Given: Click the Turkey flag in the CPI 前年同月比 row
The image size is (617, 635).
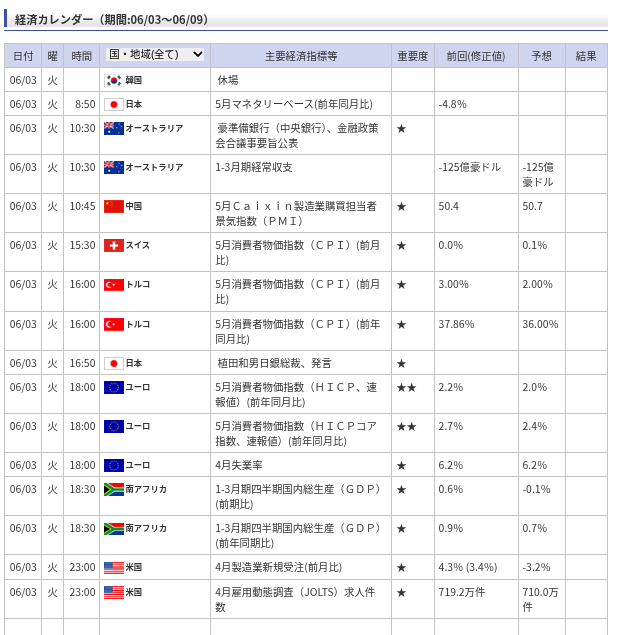Looking at the screenshot, I should (114, 324).
